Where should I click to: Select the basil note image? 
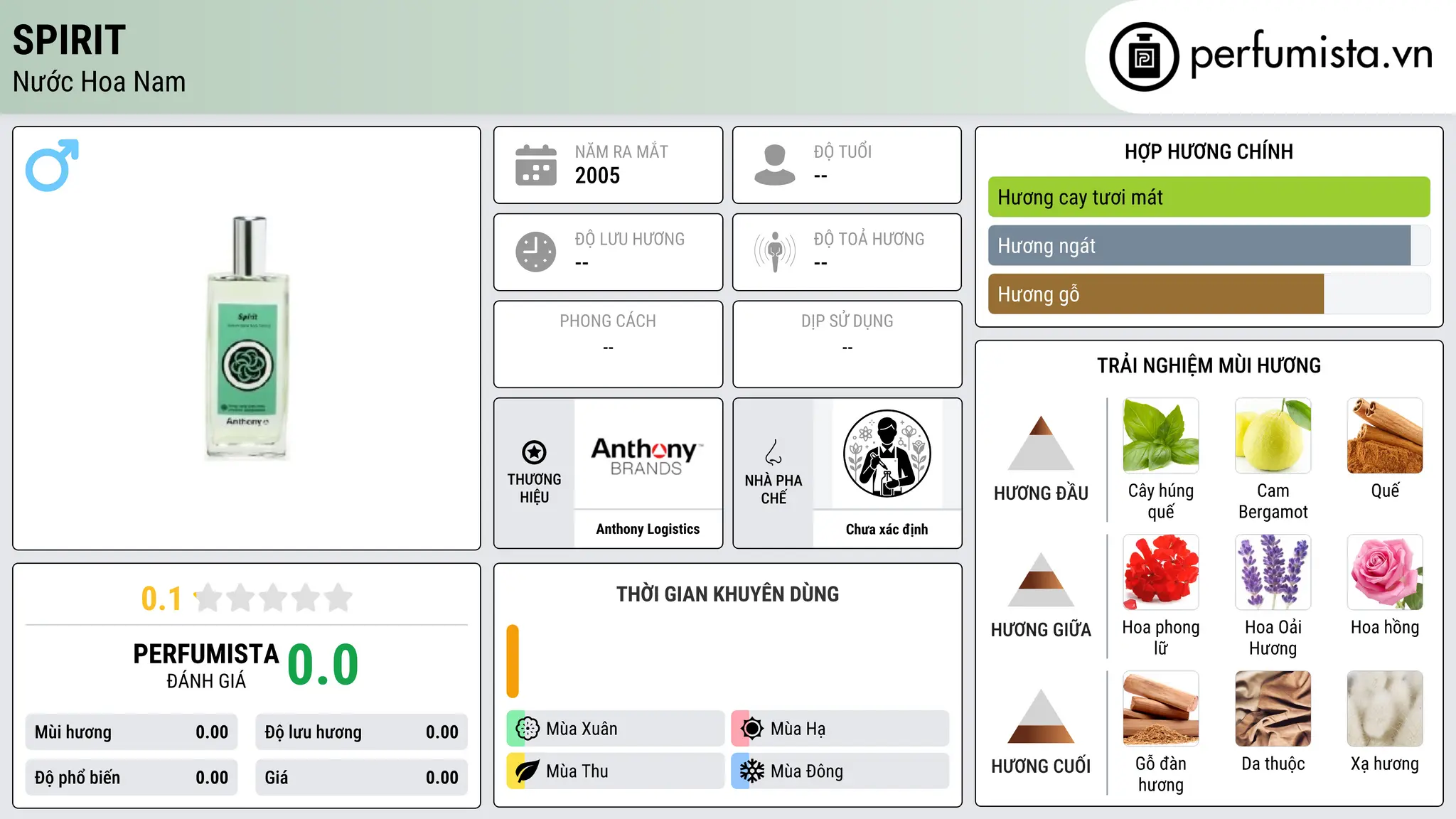[x=1161, y=436]
